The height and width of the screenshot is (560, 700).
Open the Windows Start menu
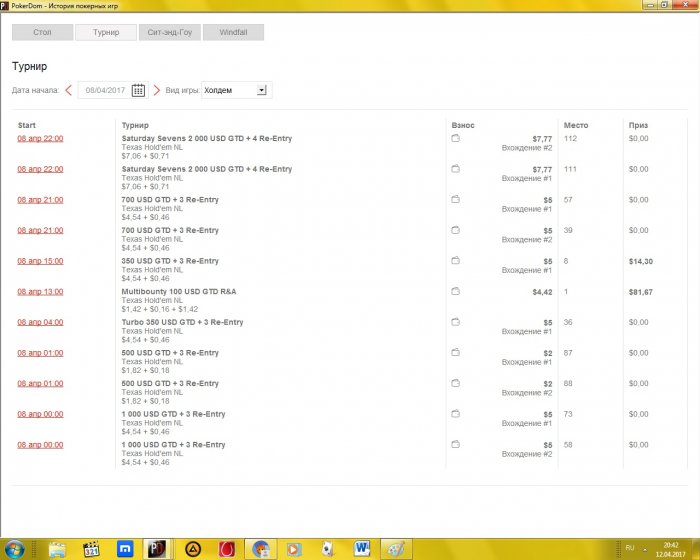15,549
